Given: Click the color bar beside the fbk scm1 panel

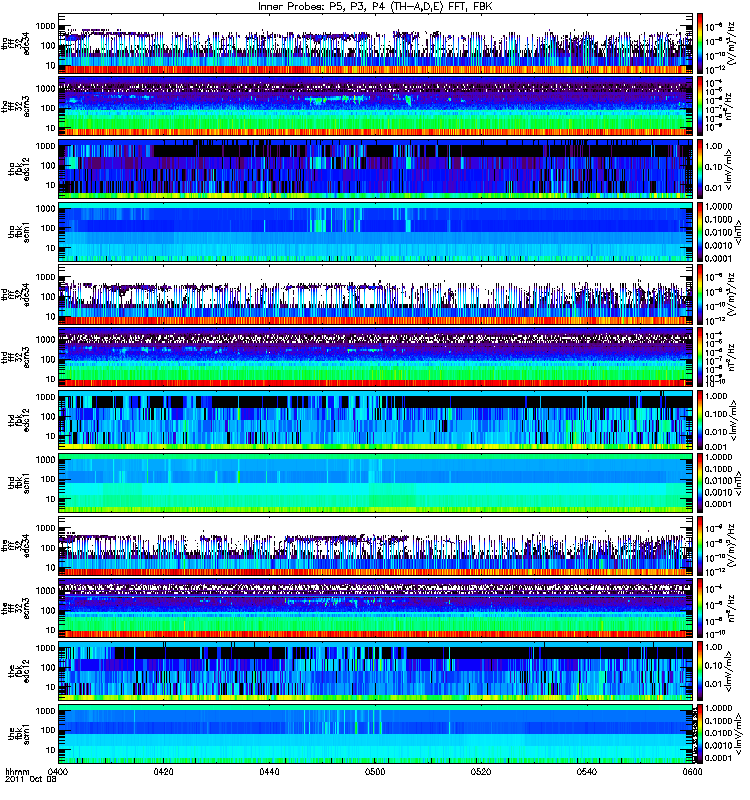Looking at the screenshot, I should point(700,734).
